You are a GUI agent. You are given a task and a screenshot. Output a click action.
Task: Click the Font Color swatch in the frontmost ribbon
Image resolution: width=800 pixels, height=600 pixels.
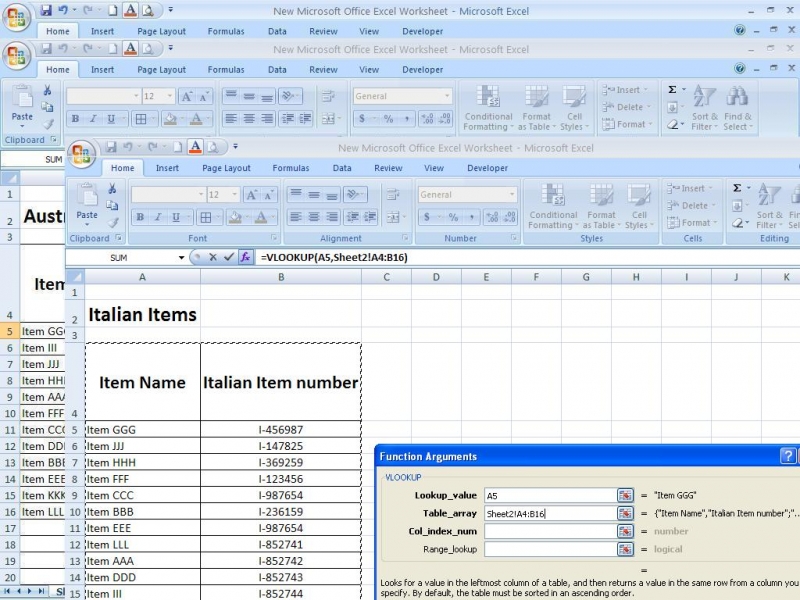260,217
